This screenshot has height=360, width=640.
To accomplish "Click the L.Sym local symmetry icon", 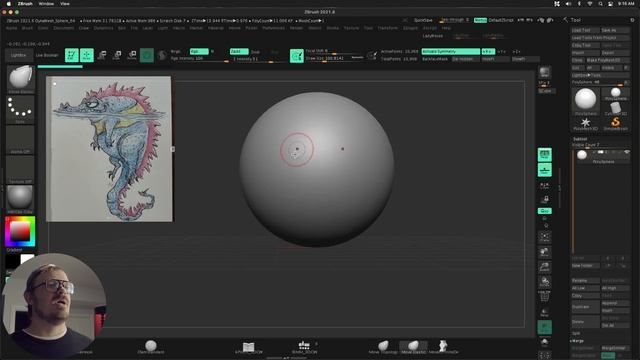I will tap(544, 186).
